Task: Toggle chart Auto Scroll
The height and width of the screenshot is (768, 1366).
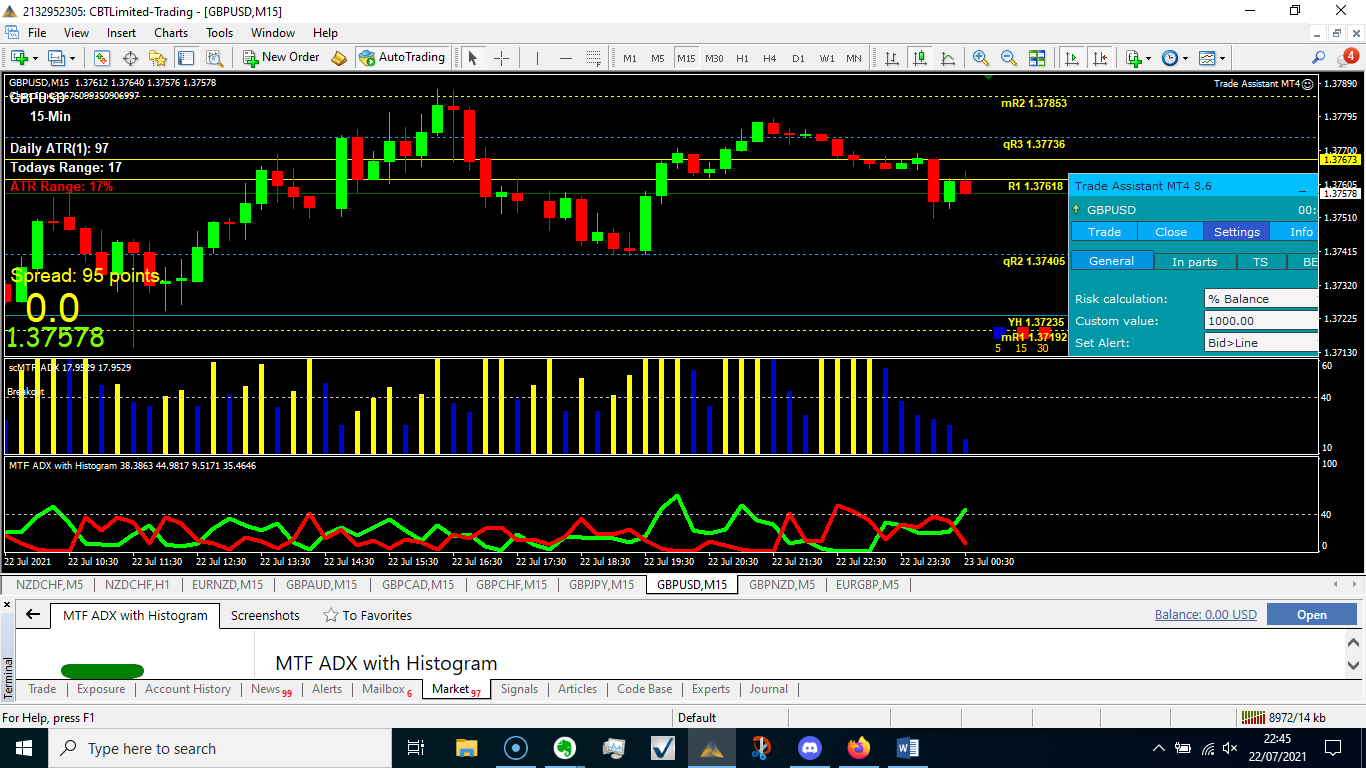Action: click(x=1073, y=58)
